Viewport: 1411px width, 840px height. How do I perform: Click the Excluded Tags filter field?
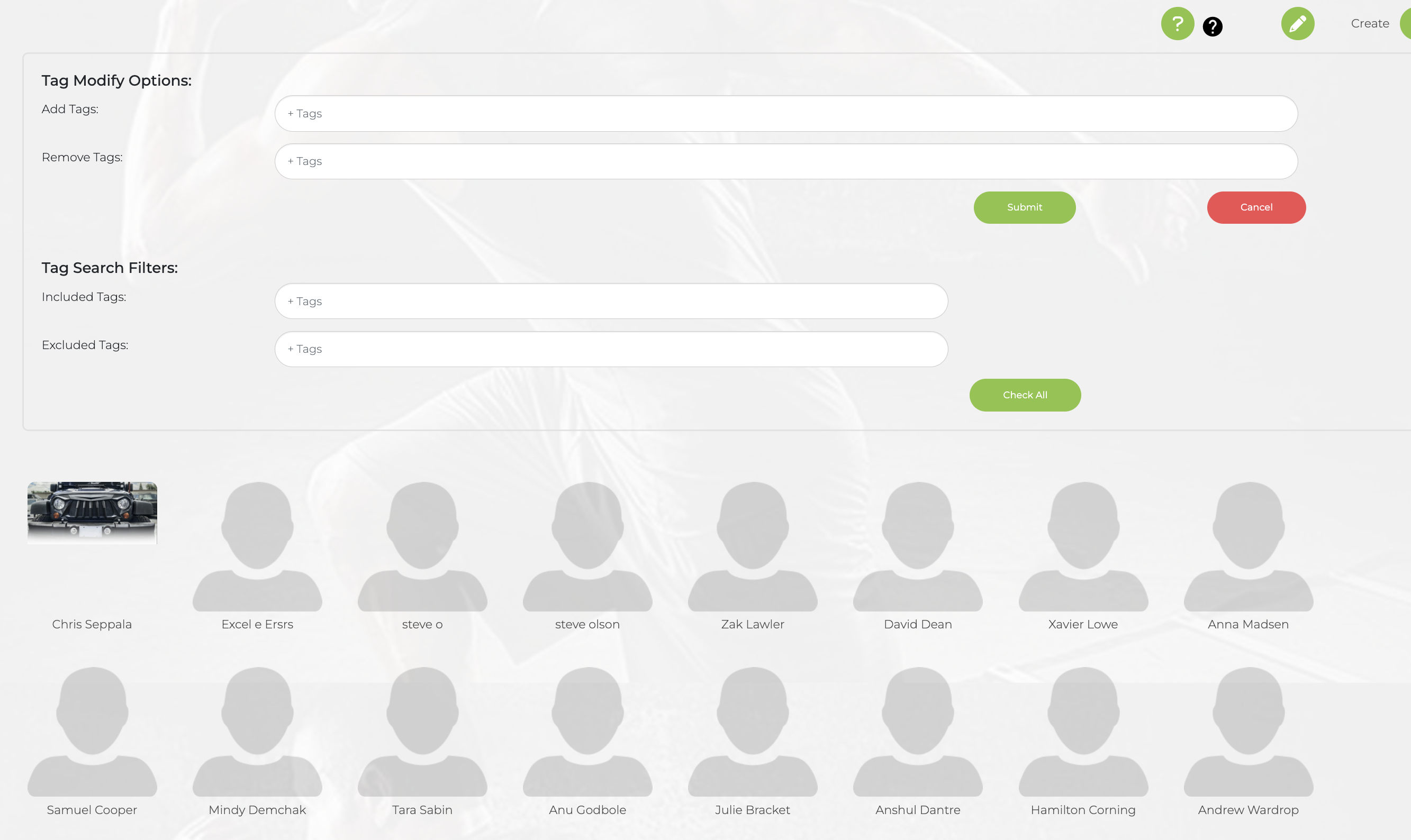[611, 349]
